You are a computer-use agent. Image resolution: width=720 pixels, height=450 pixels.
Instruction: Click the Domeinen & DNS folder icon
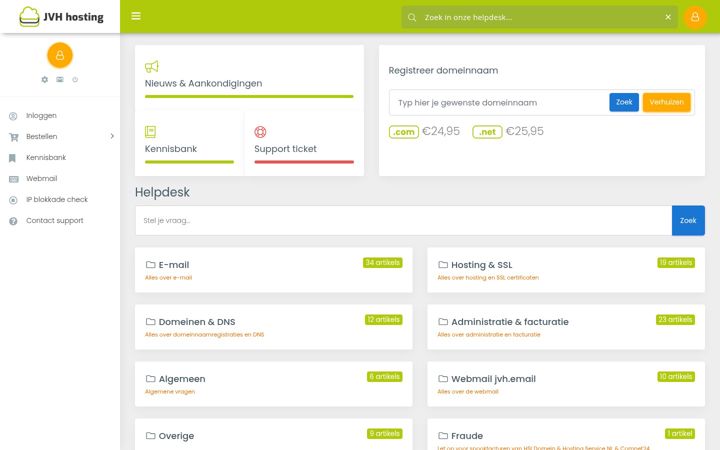pyautogui.click(x=150, y=321)
